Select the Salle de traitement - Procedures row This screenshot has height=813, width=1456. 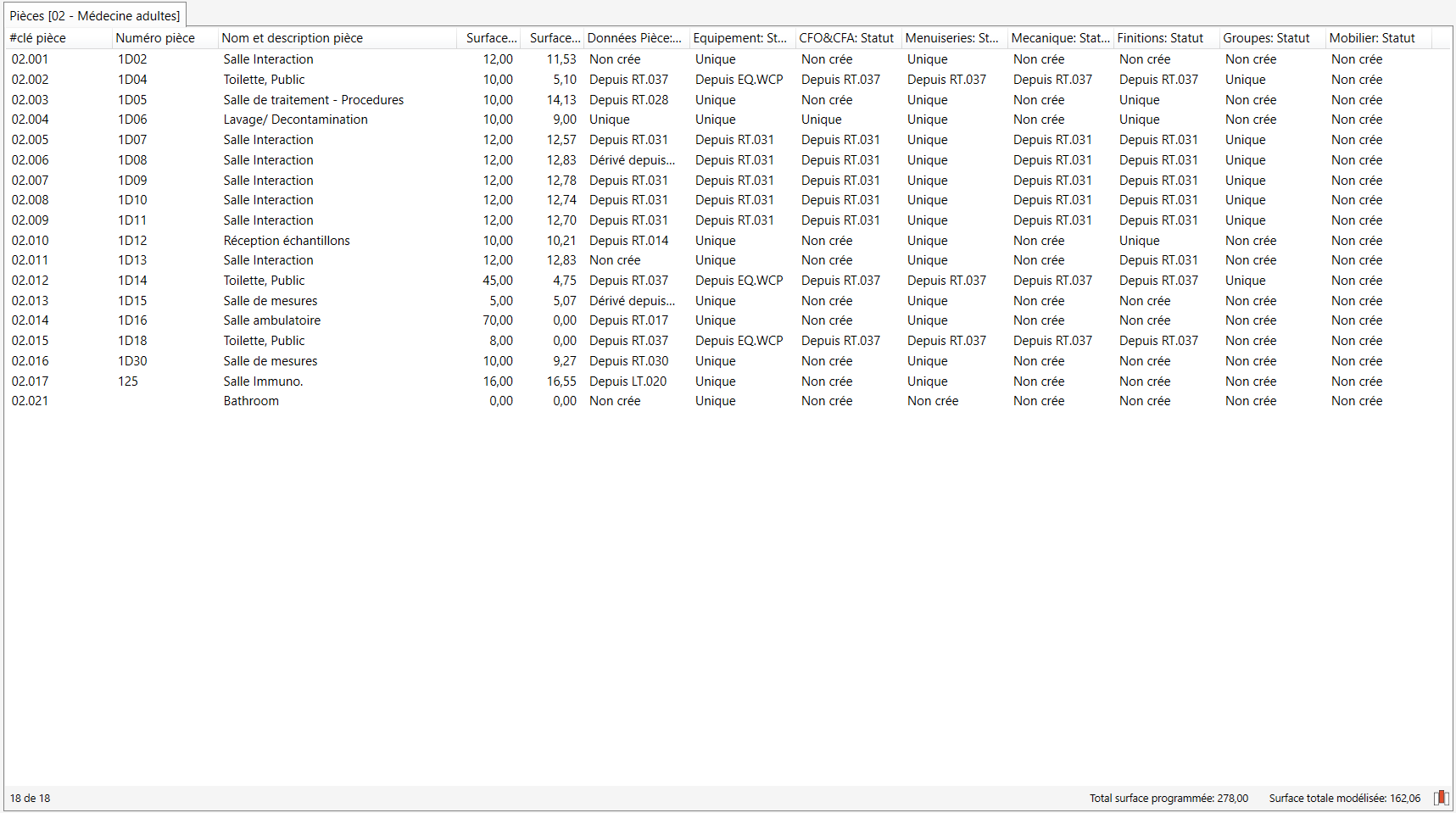pos(313,100)
